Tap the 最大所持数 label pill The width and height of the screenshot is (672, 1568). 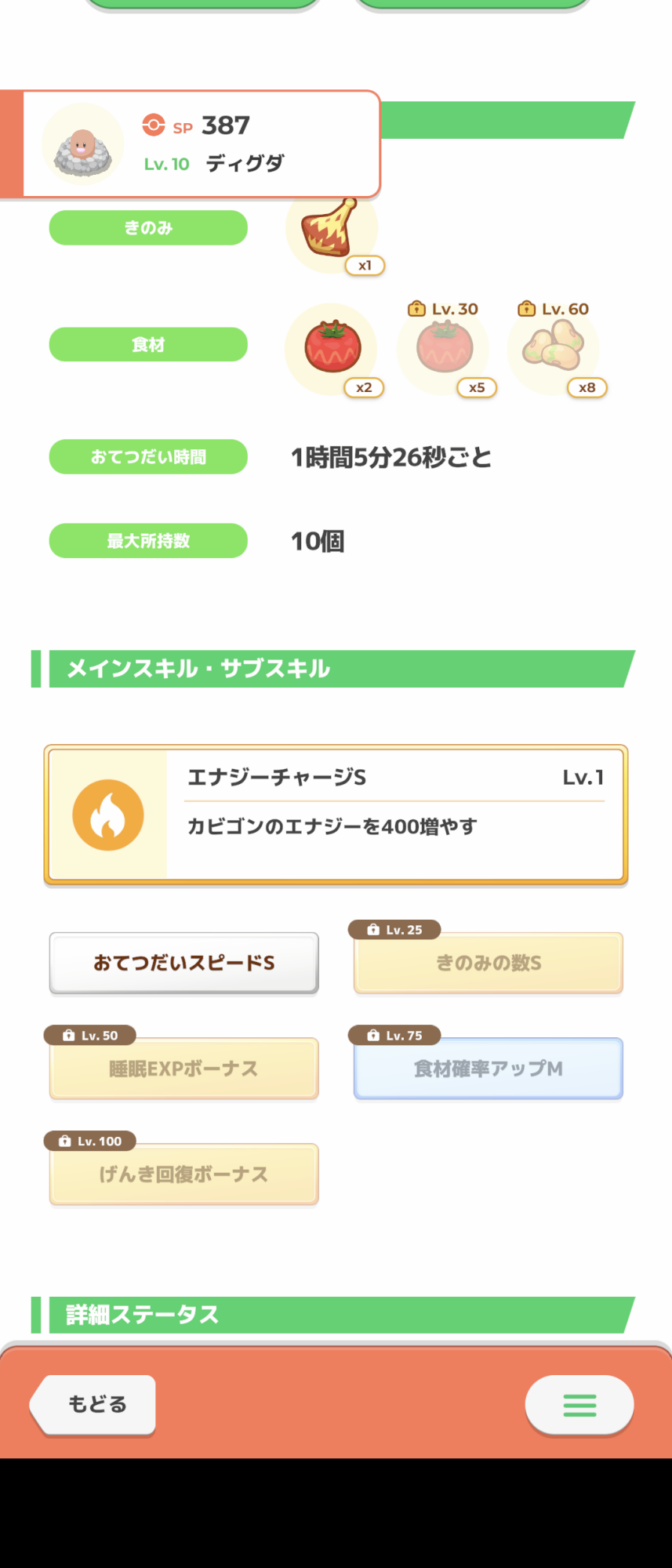point(148,541)
